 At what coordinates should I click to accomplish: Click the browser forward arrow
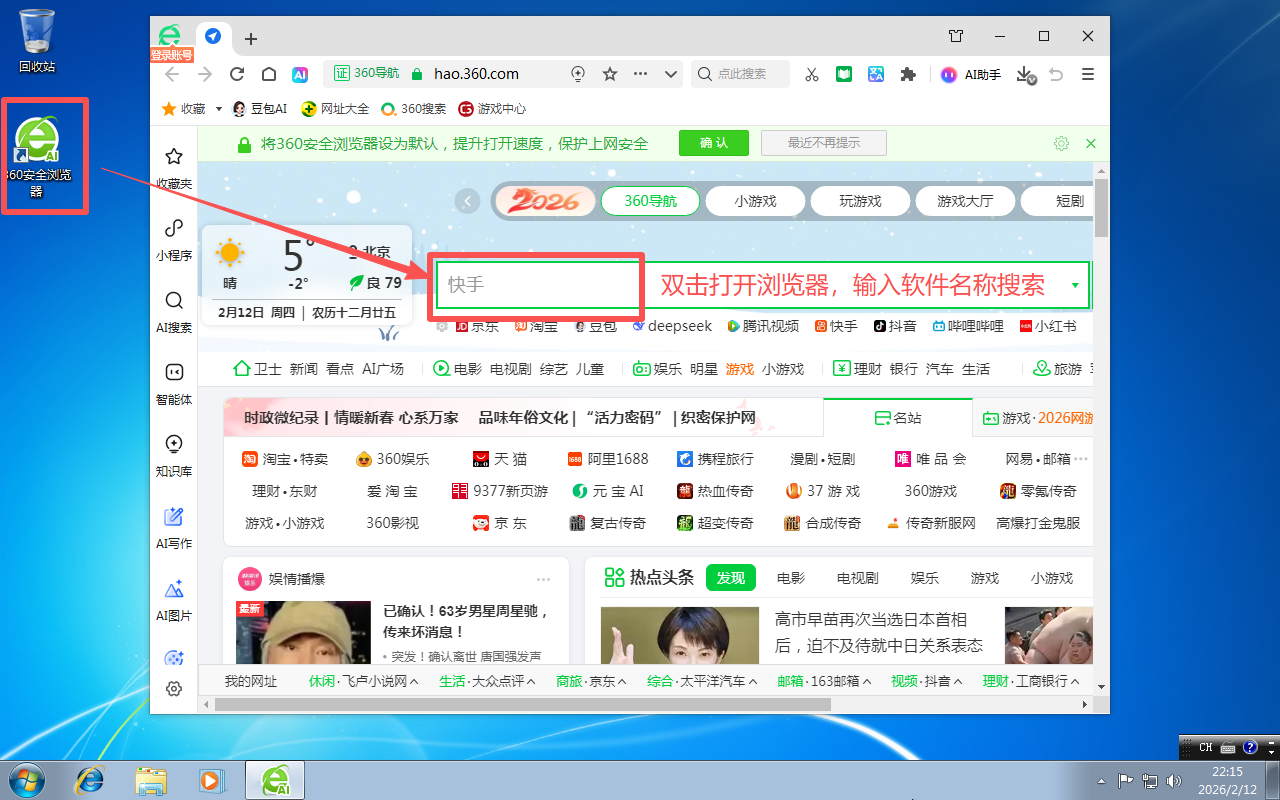click(205, 74)
